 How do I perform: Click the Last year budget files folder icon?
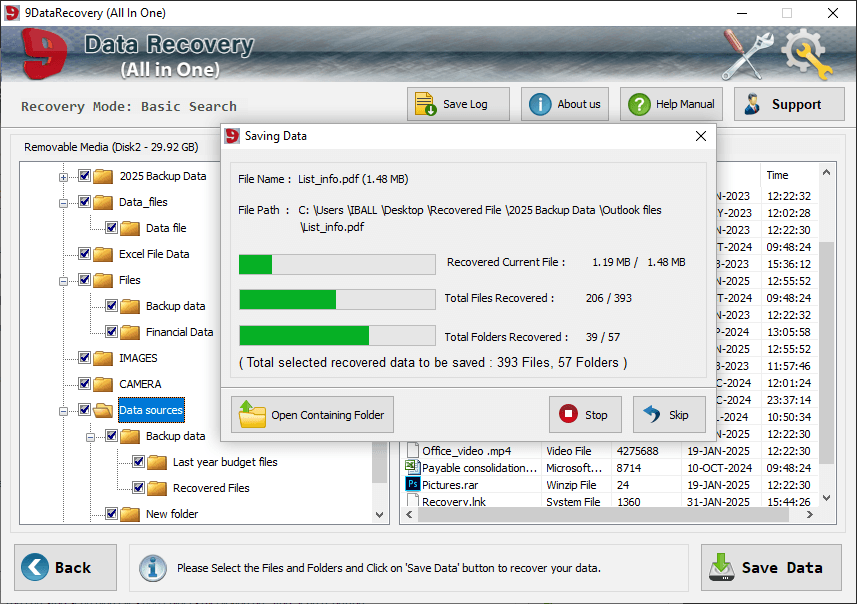[157, 462]
